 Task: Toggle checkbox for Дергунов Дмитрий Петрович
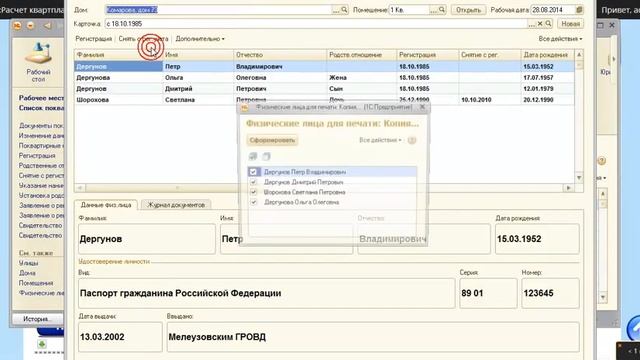253,182
